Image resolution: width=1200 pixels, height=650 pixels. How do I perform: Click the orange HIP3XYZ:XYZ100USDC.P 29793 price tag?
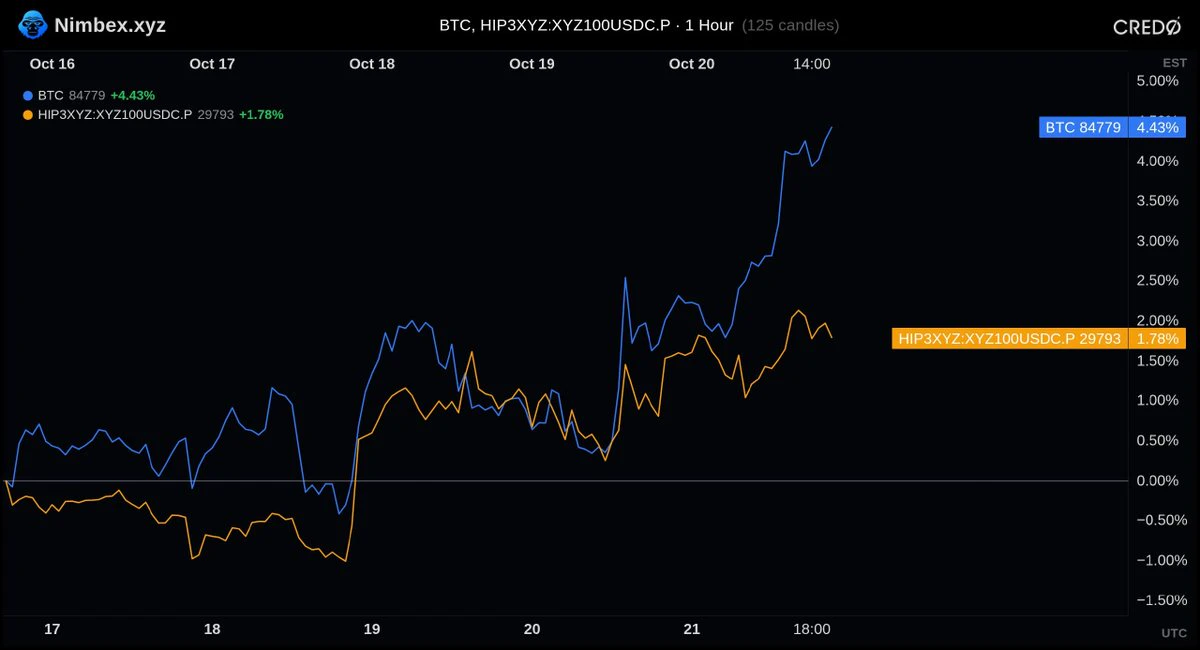click(x=1009, y=339)
